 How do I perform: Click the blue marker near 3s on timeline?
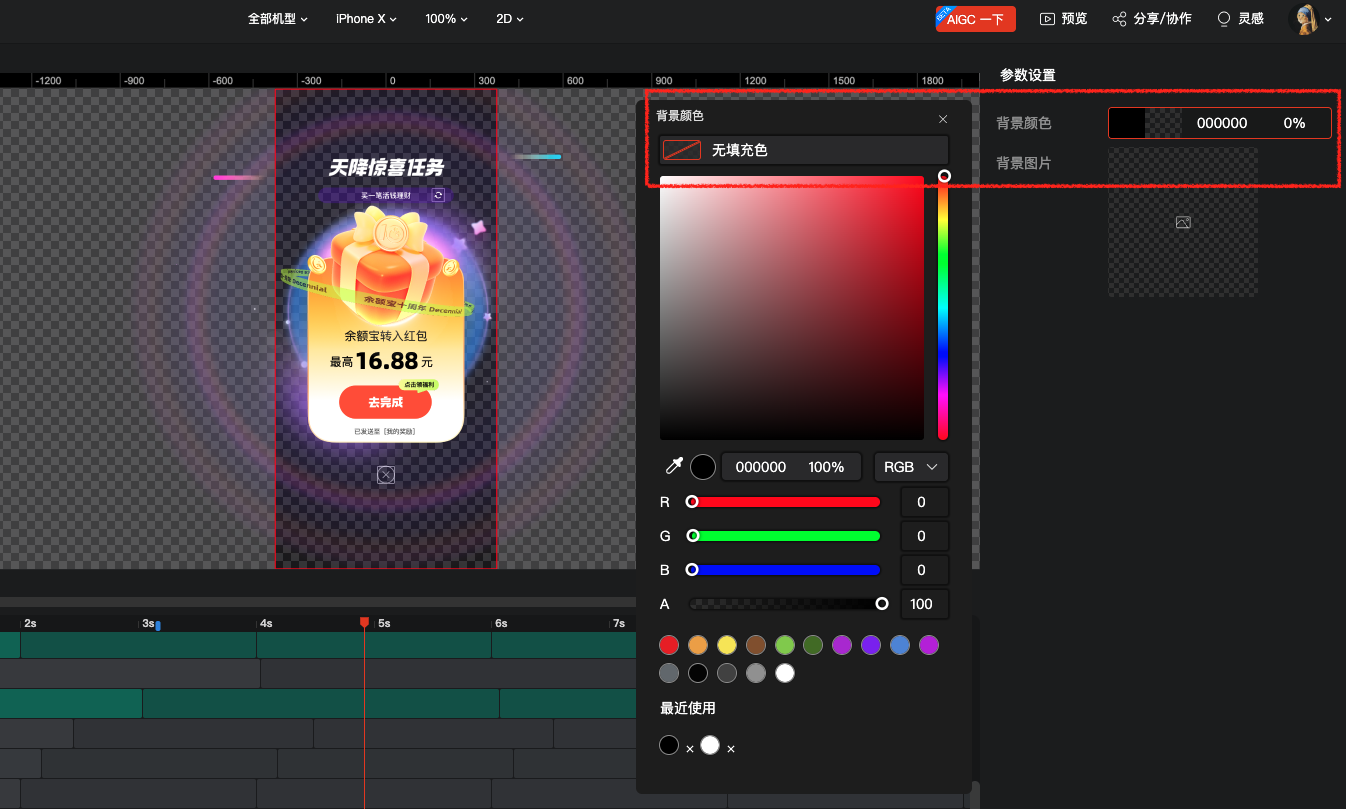tap(158, 626)
